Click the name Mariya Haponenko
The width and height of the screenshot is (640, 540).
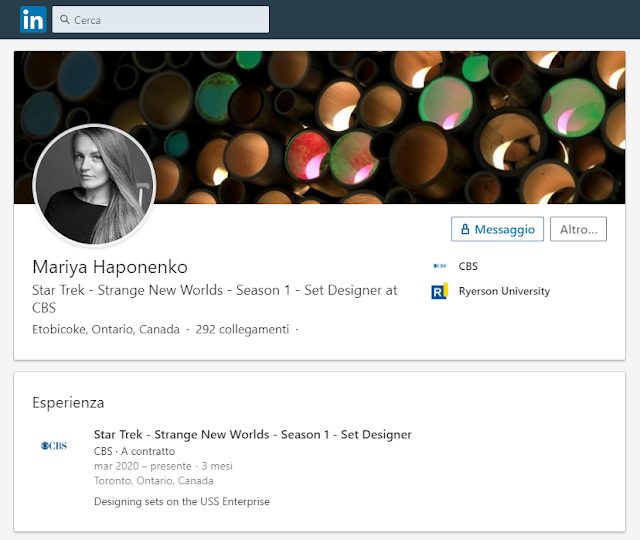pyautogui.click(x=110, y=267)
